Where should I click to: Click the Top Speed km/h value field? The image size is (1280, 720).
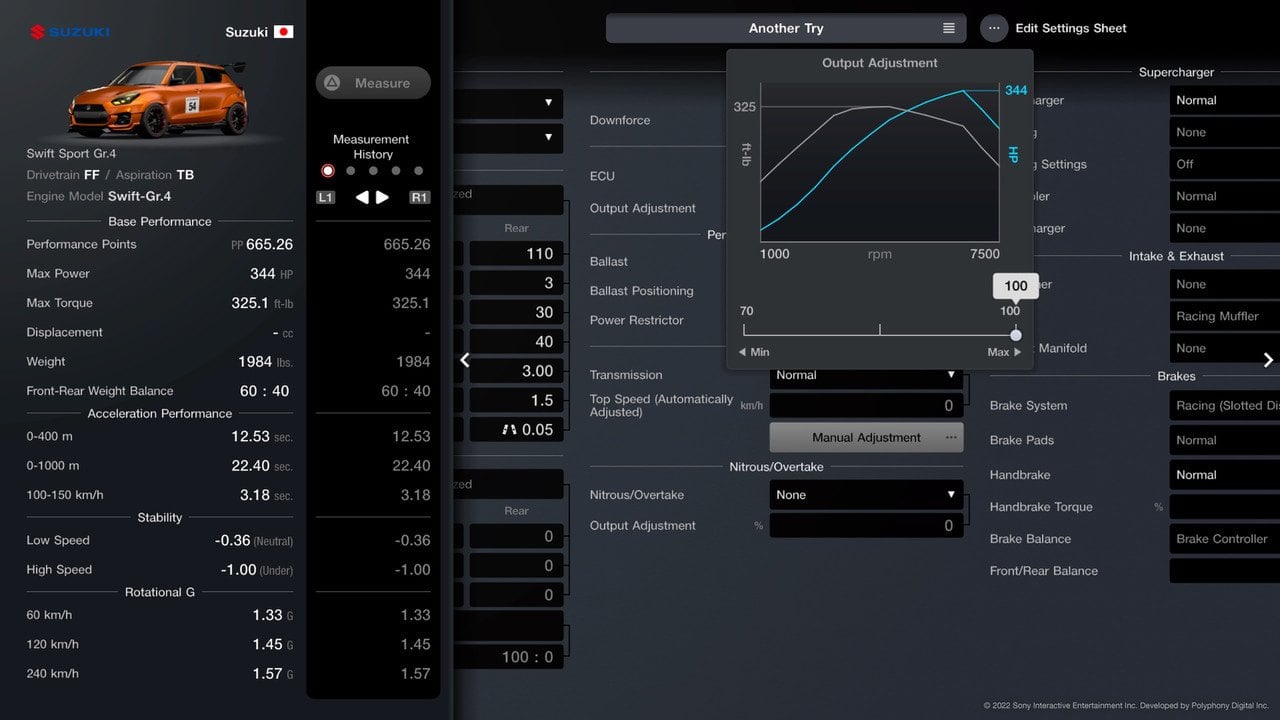tap(866, 405)
